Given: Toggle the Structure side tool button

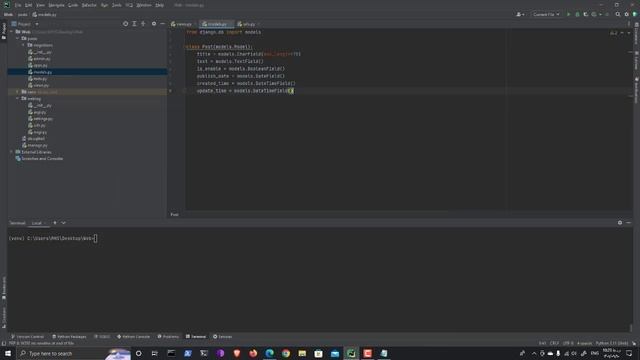Looking at the screenshot, I should click(x=4, y=317).
